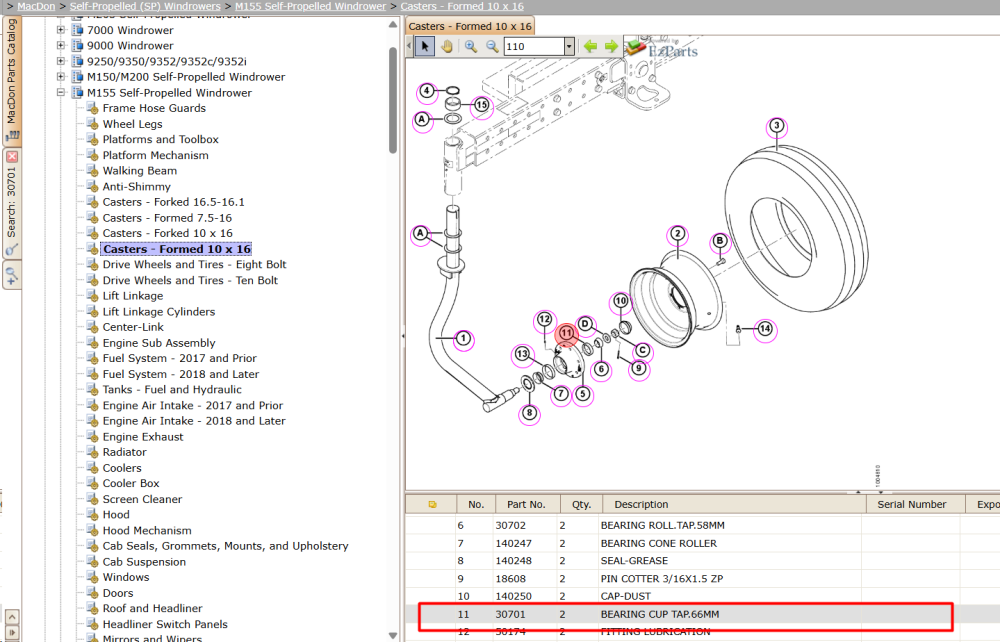Click the cart icon column header

click(432, 504)
